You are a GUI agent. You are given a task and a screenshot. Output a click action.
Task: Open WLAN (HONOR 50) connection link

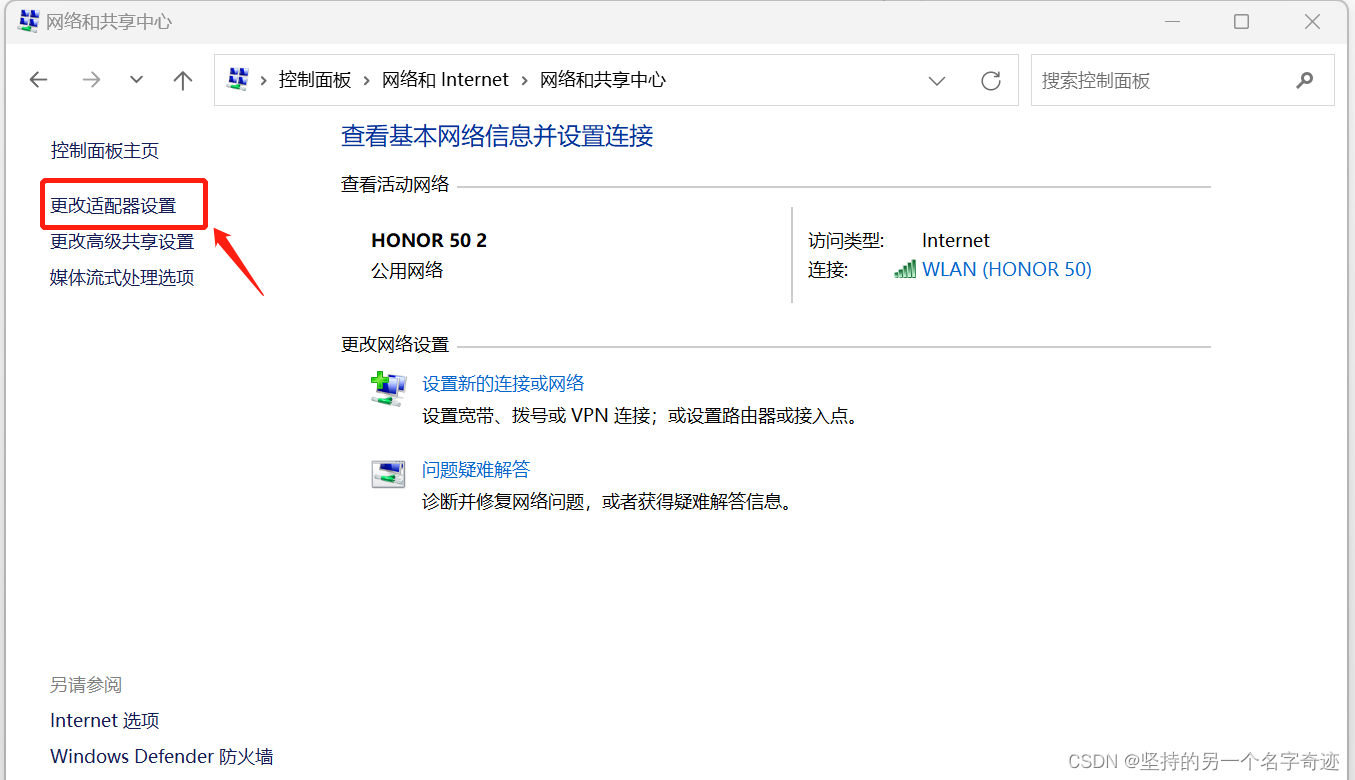(x=1007, y=269)
